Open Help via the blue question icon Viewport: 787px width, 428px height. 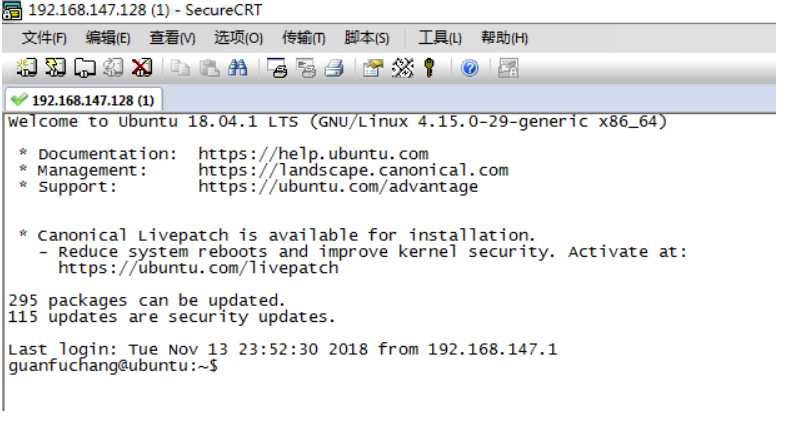[x=469, y=69]
